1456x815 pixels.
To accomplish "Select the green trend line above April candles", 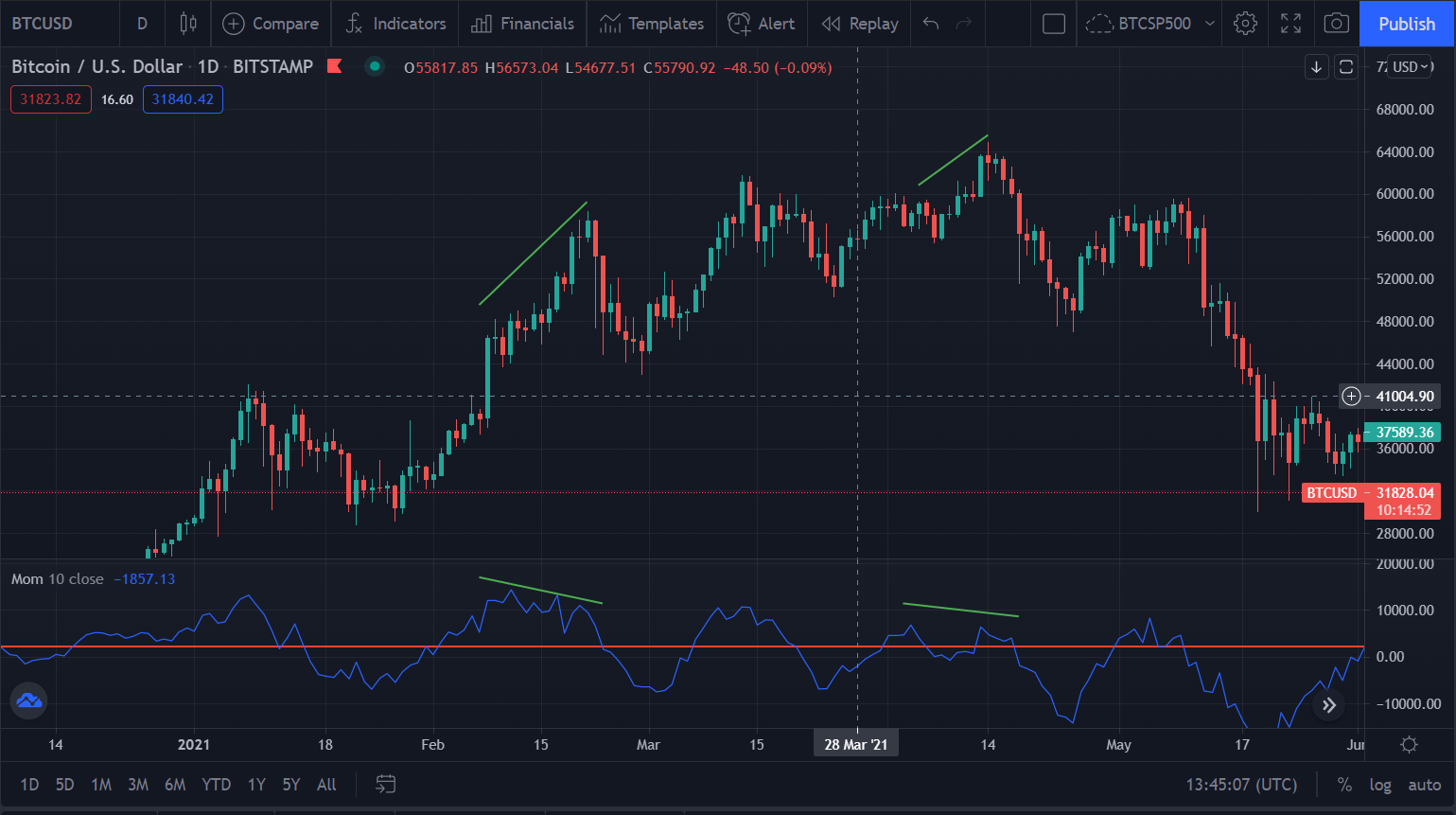I will coord(954,160).
